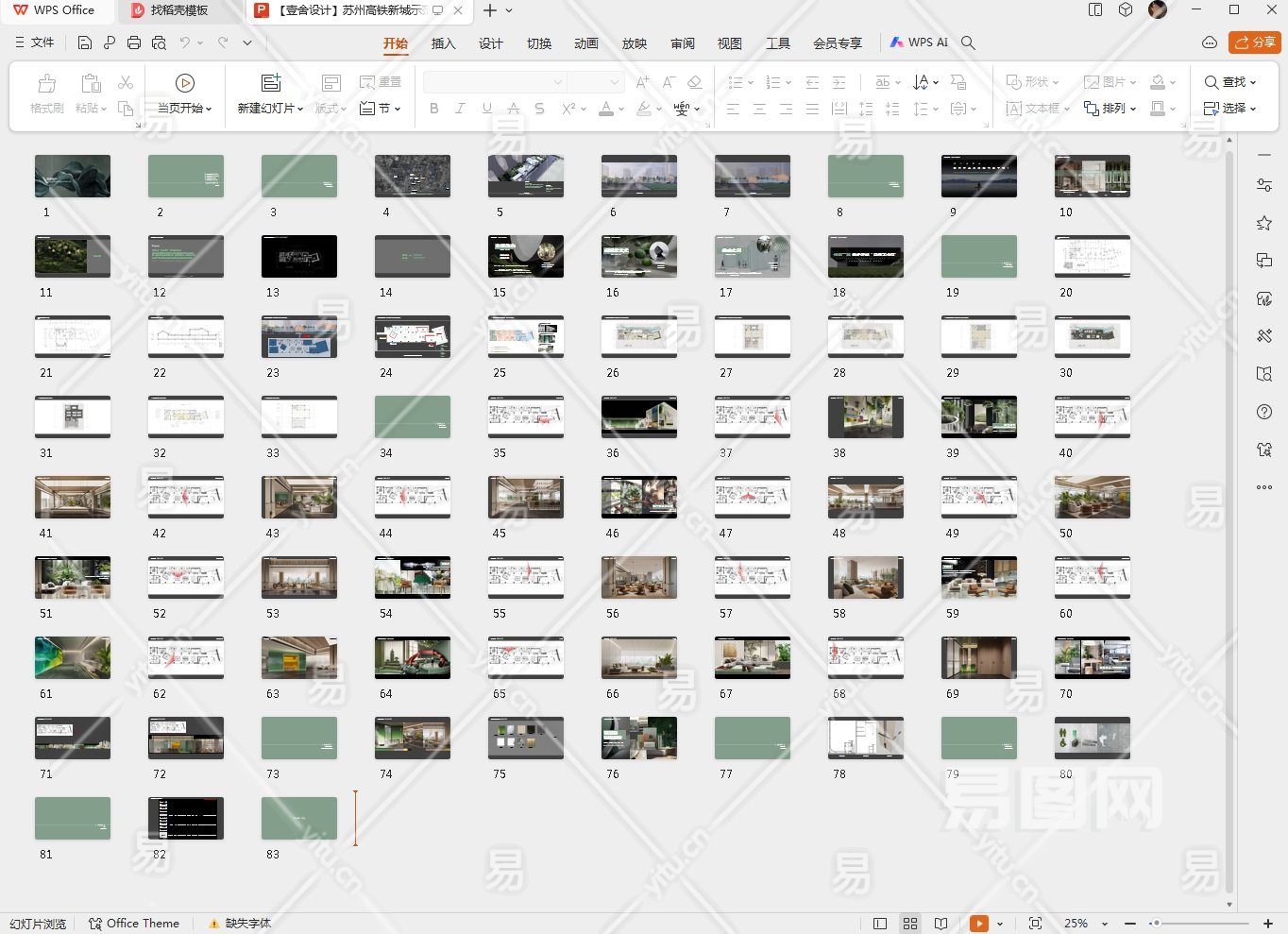Image resolution: width=1288 pixels, height=934 pixels.
Task: Start slideshow from current slide button
Action: (x=185, y=84)
